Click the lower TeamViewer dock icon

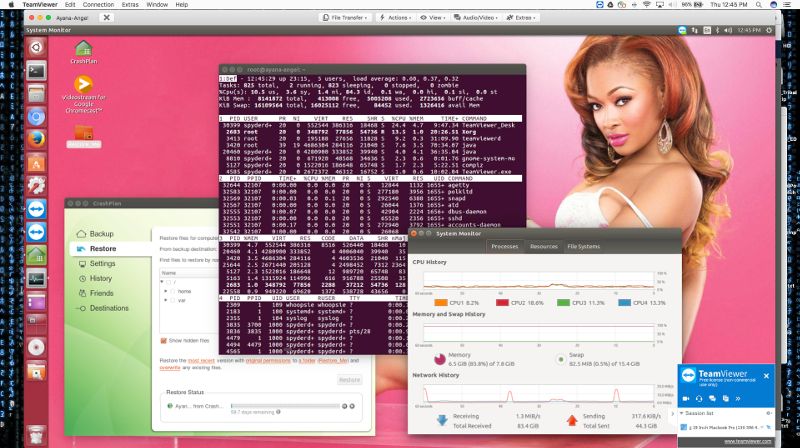36,232
